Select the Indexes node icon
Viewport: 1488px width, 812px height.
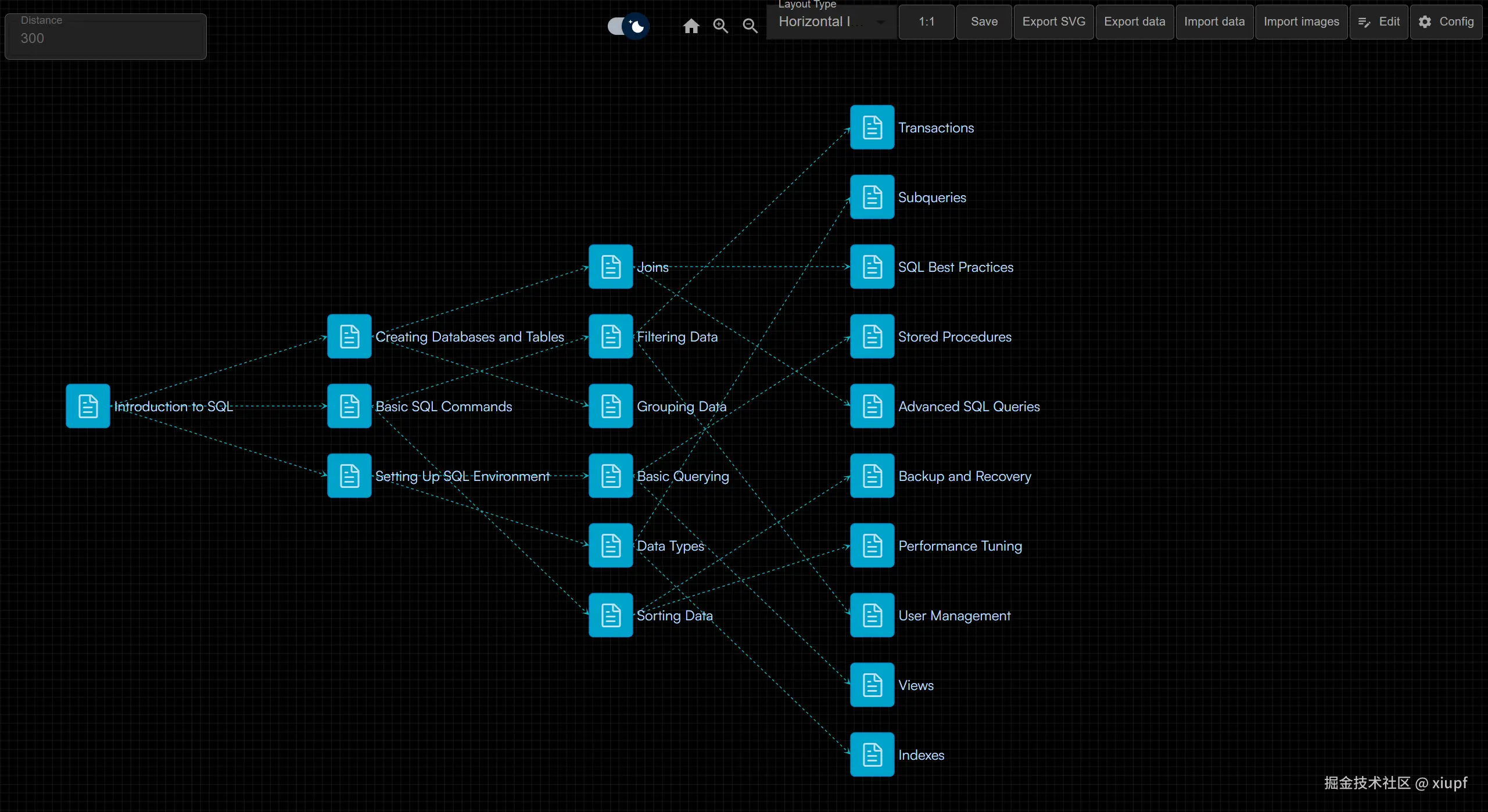coord(872,754)
